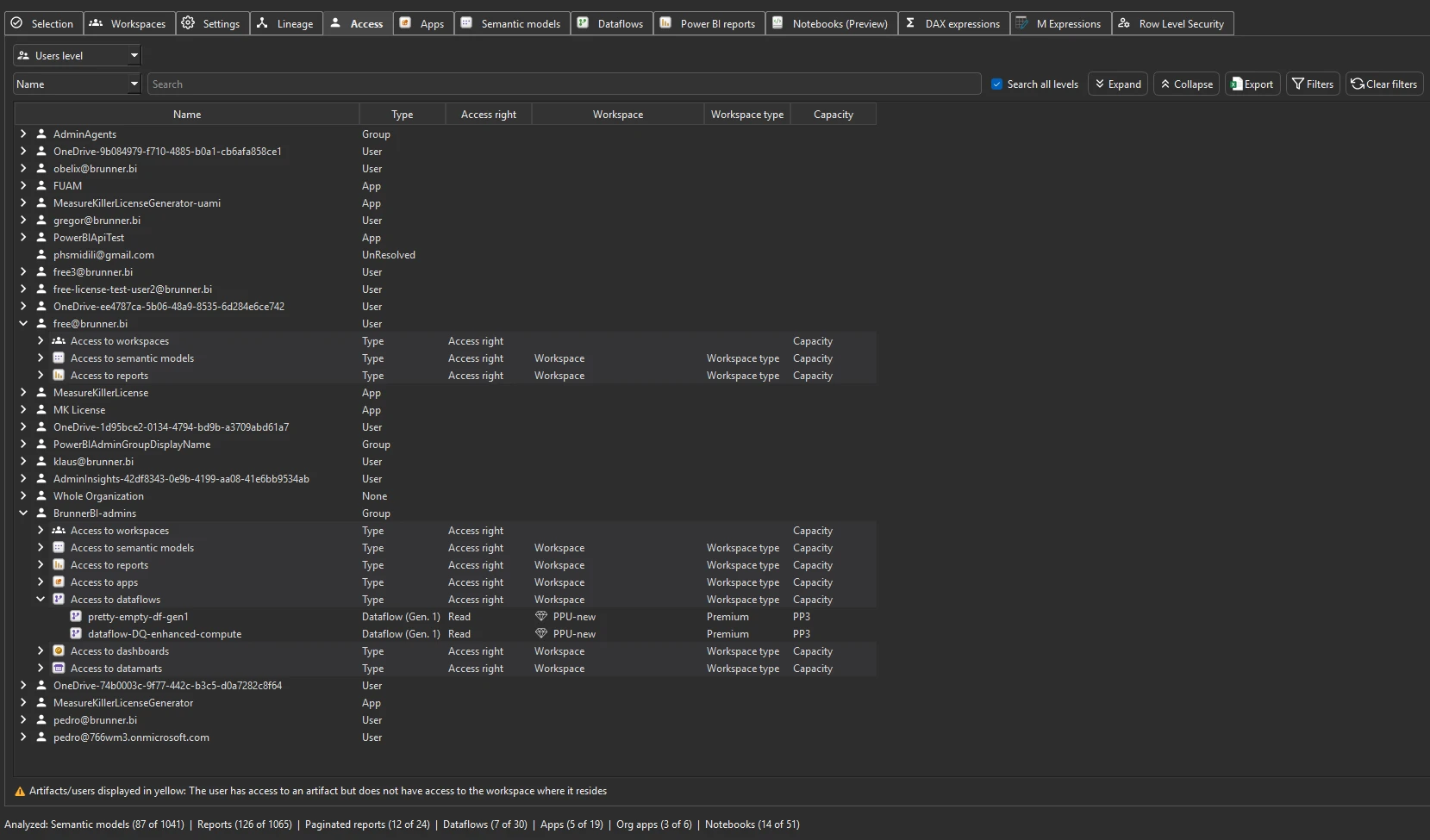The width and height of the screenshot is (1430, 840).
Task: Click the Export button
Action: tap(1252, 84)
